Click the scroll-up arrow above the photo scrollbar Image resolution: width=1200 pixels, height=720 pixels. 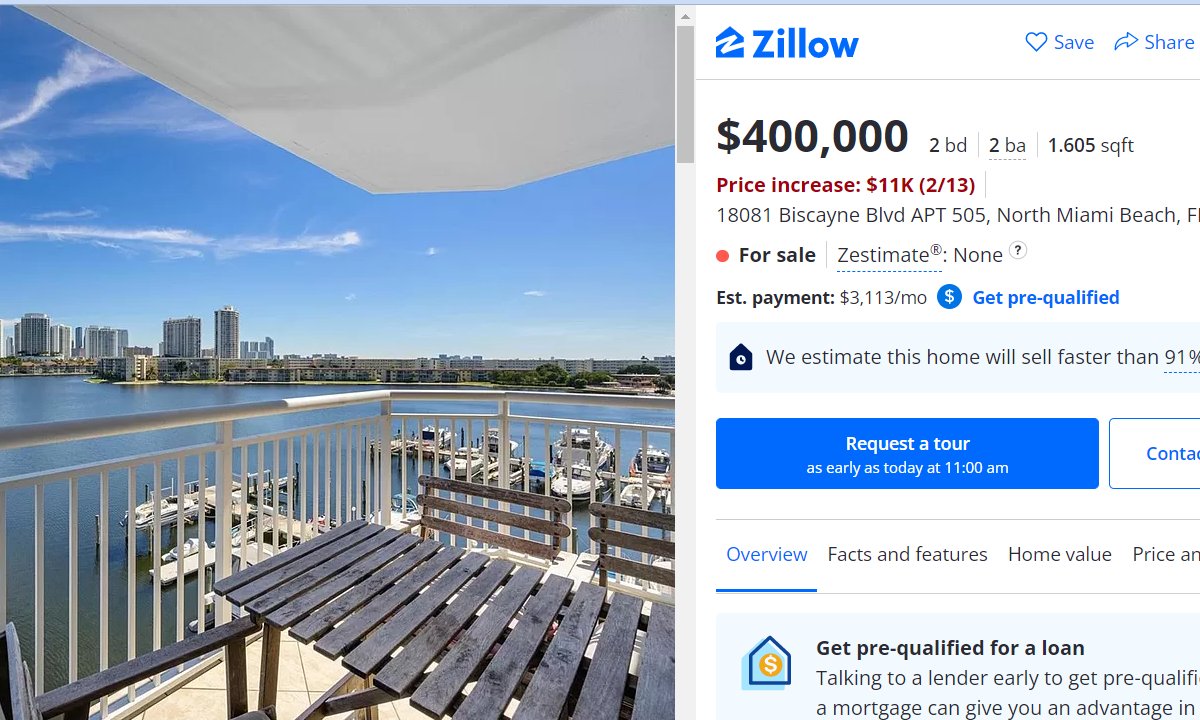[x=685, y=16]
